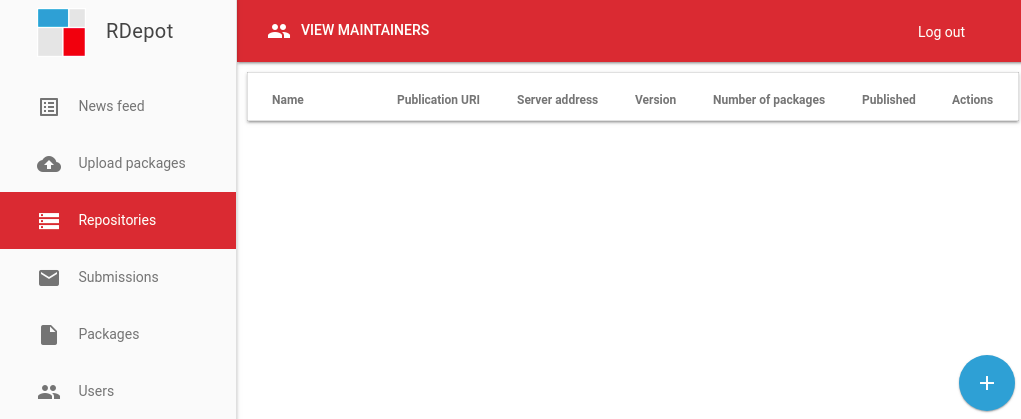Click the maintainers people icon in header

click(279, 31)
